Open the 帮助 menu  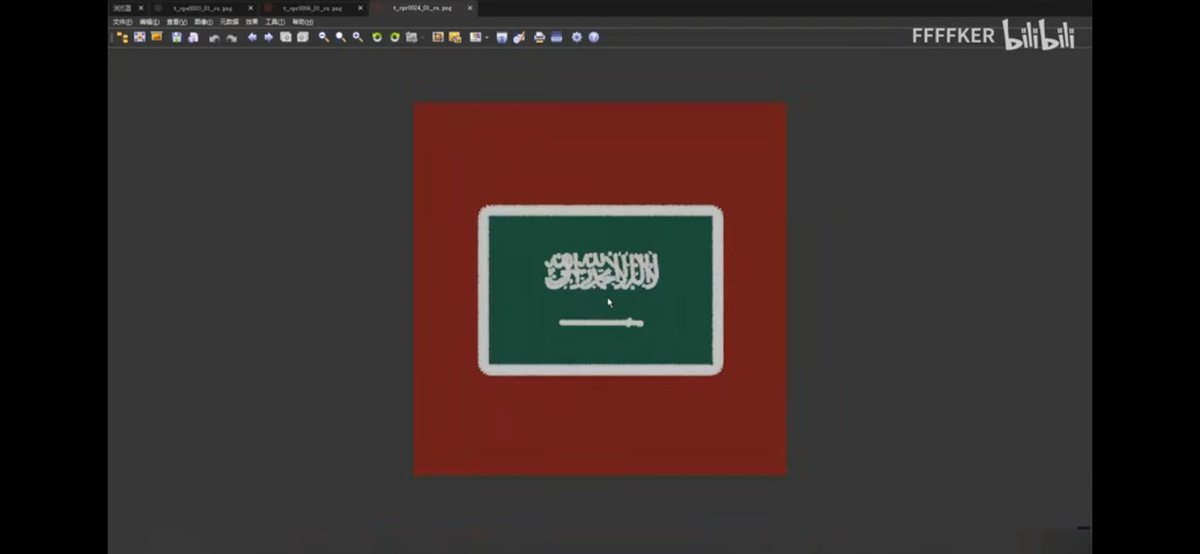tap(302, 21)
